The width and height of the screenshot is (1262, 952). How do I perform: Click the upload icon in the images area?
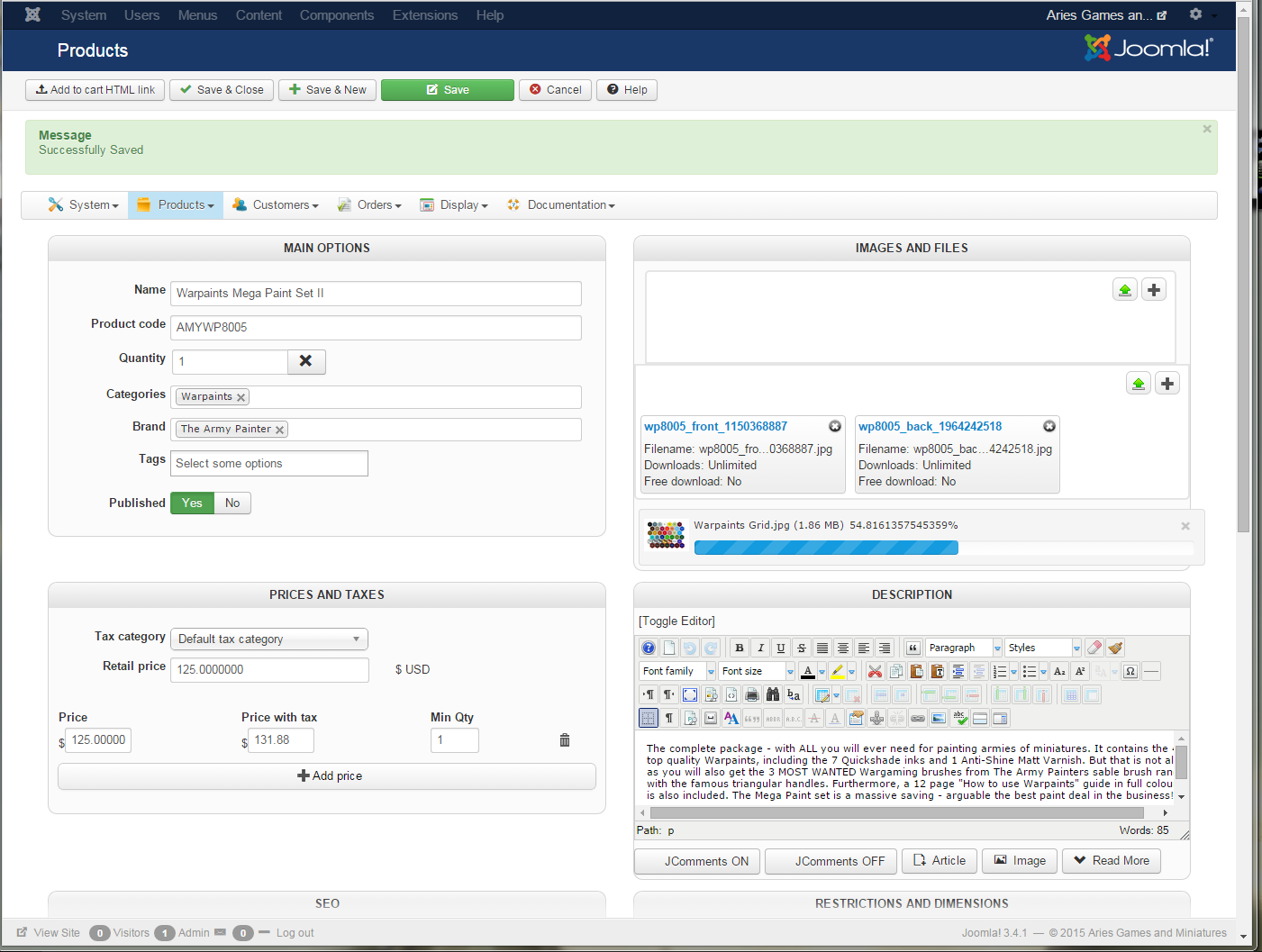click(x=1125, y=290)
